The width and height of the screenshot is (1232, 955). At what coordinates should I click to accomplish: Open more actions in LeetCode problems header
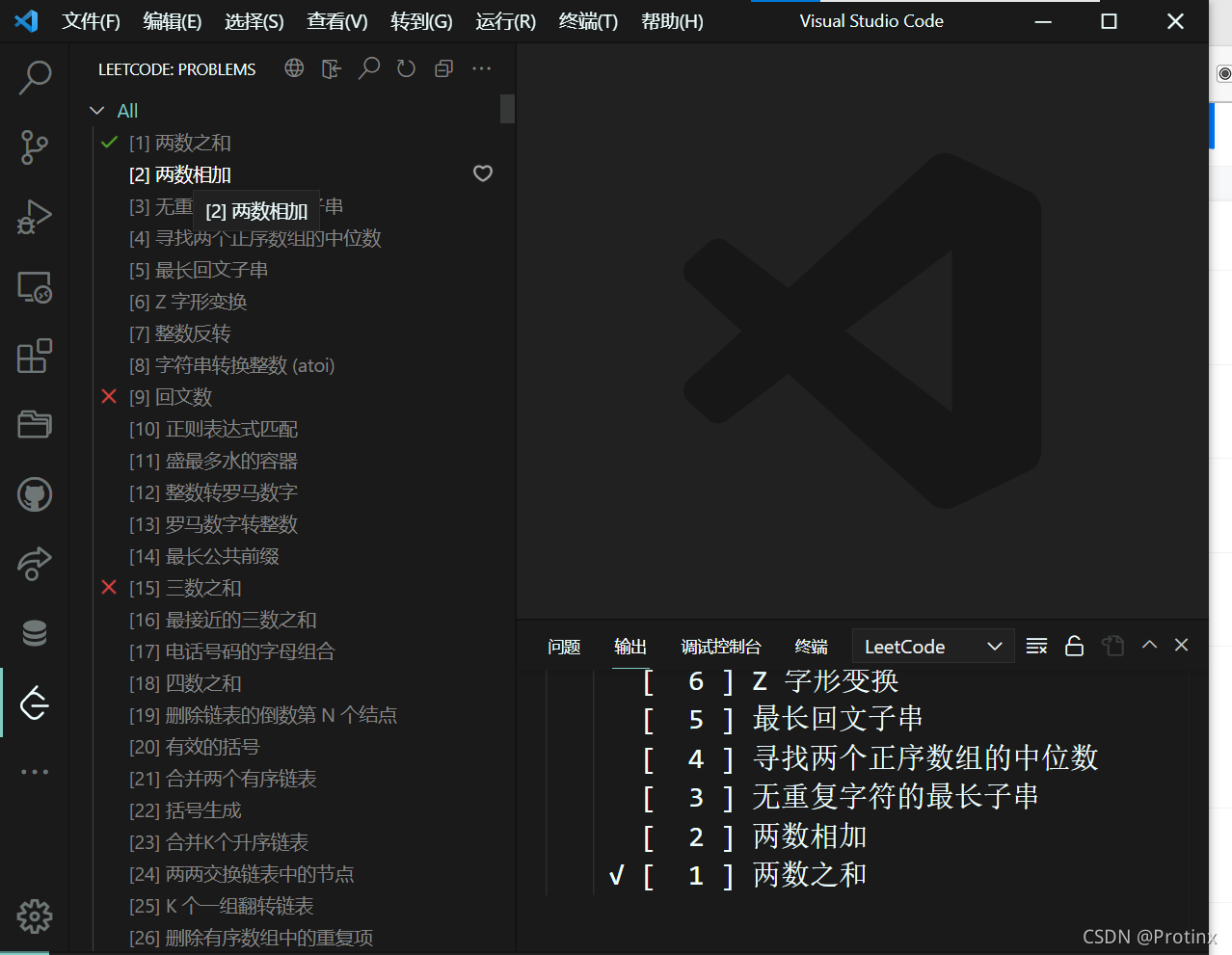[481, 68]
